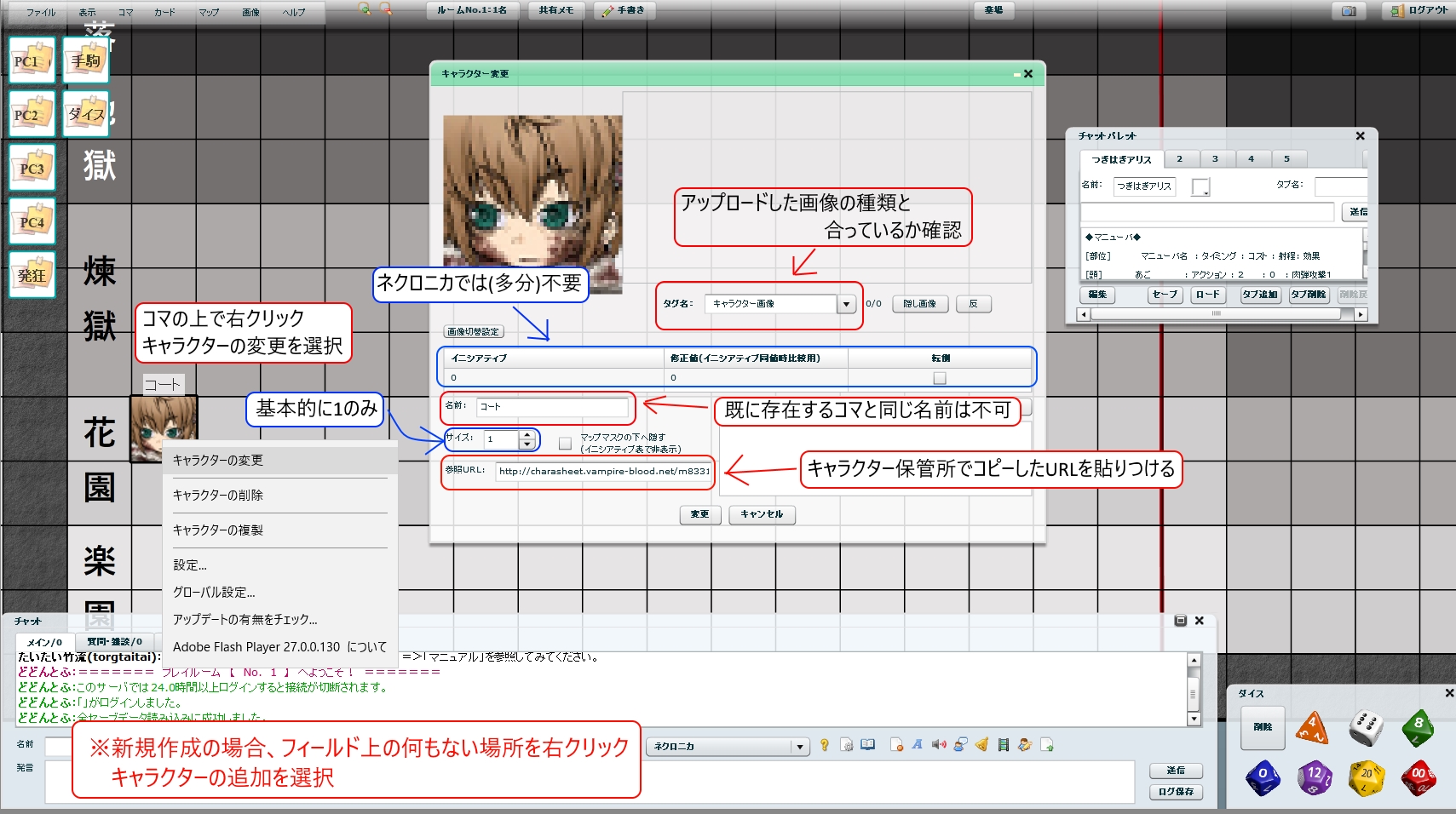Image resolution: width=1456 pixels, height=814 pixels.
Task: Click the PC3 card pile icon
Action: click(x=32, y=167)
